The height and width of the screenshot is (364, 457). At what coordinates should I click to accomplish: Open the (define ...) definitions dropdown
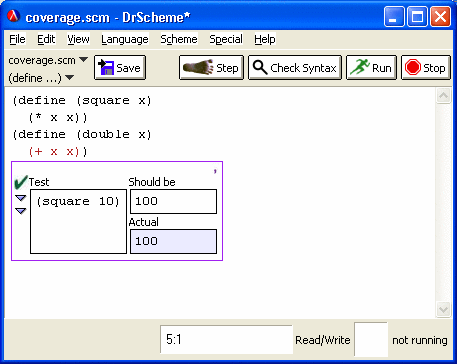tap(41, 78)
